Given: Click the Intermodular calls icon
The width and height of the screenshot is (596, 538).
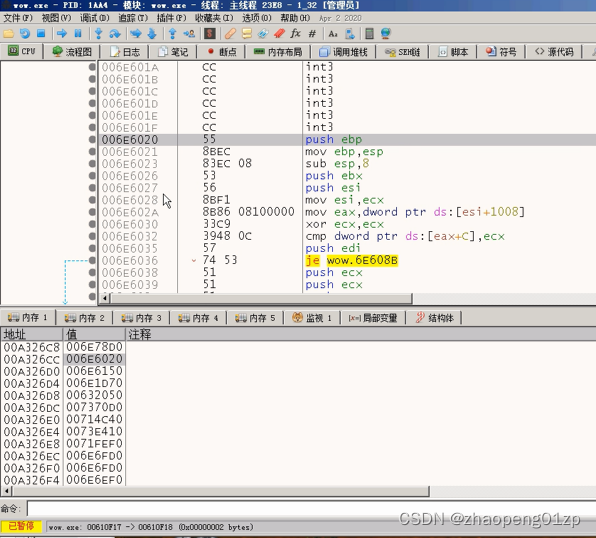Looking at the screenshot, I should [x=349, y=33].
